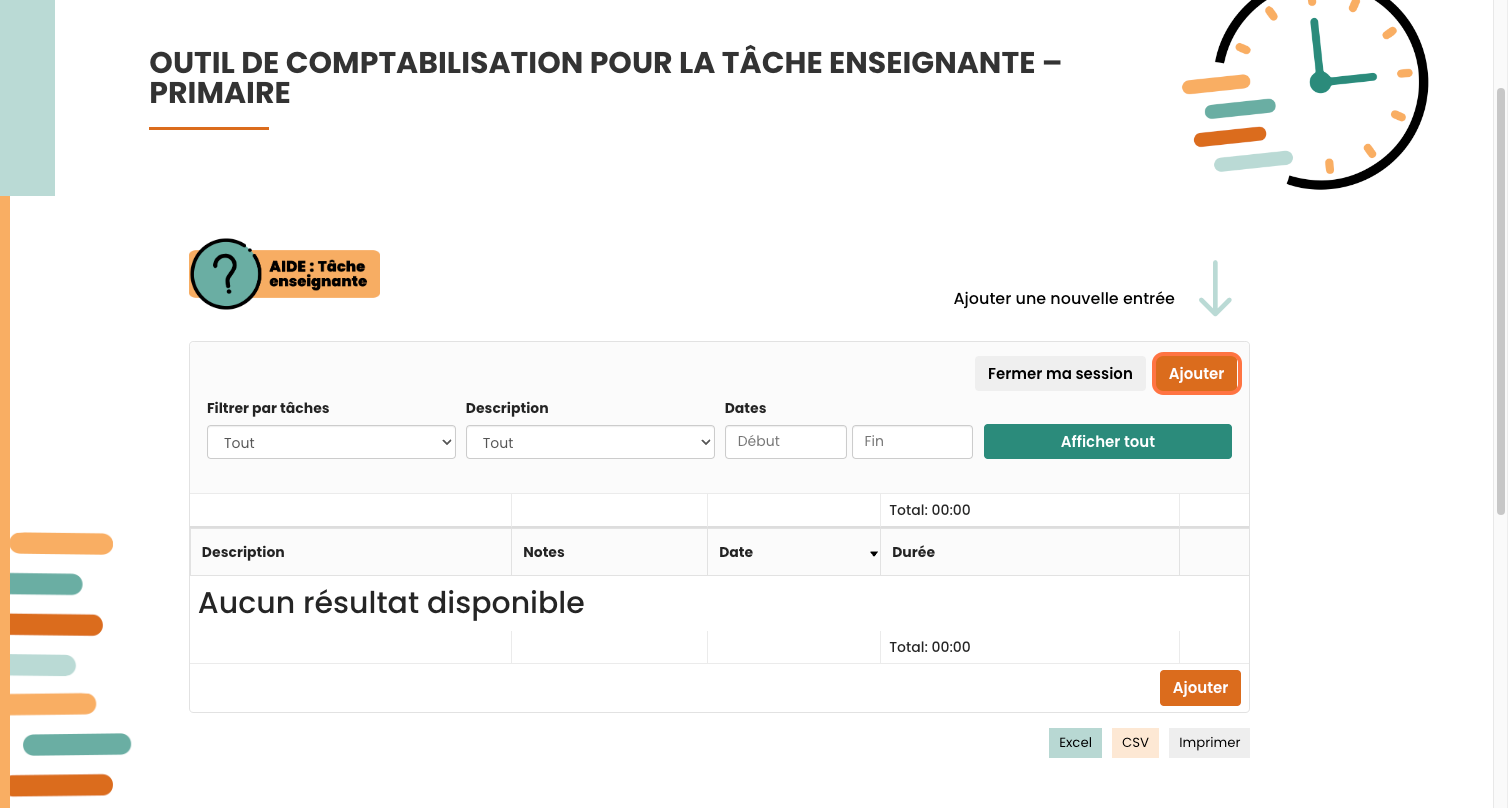Screen dimensions: 1508x808
Task: Click the page's vertical scrollbar
Action: point(1500,300)
